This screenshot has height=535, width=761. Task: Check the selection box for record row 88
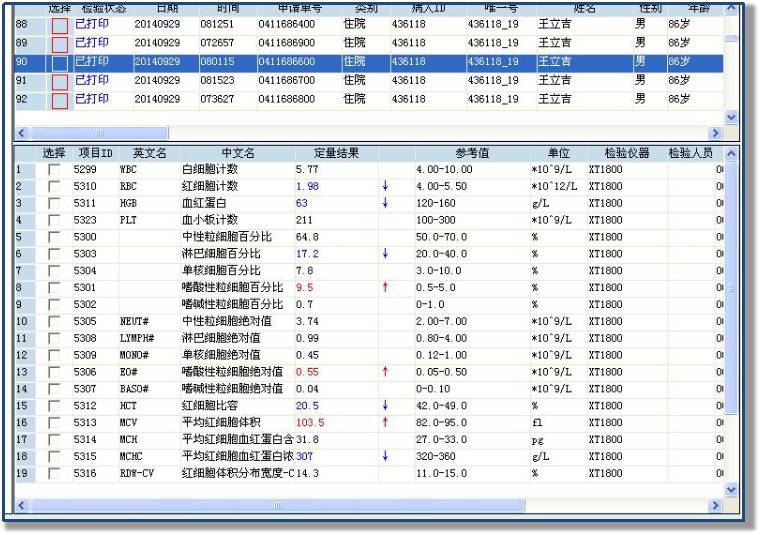pyautogui.click(x=59, y=25)
